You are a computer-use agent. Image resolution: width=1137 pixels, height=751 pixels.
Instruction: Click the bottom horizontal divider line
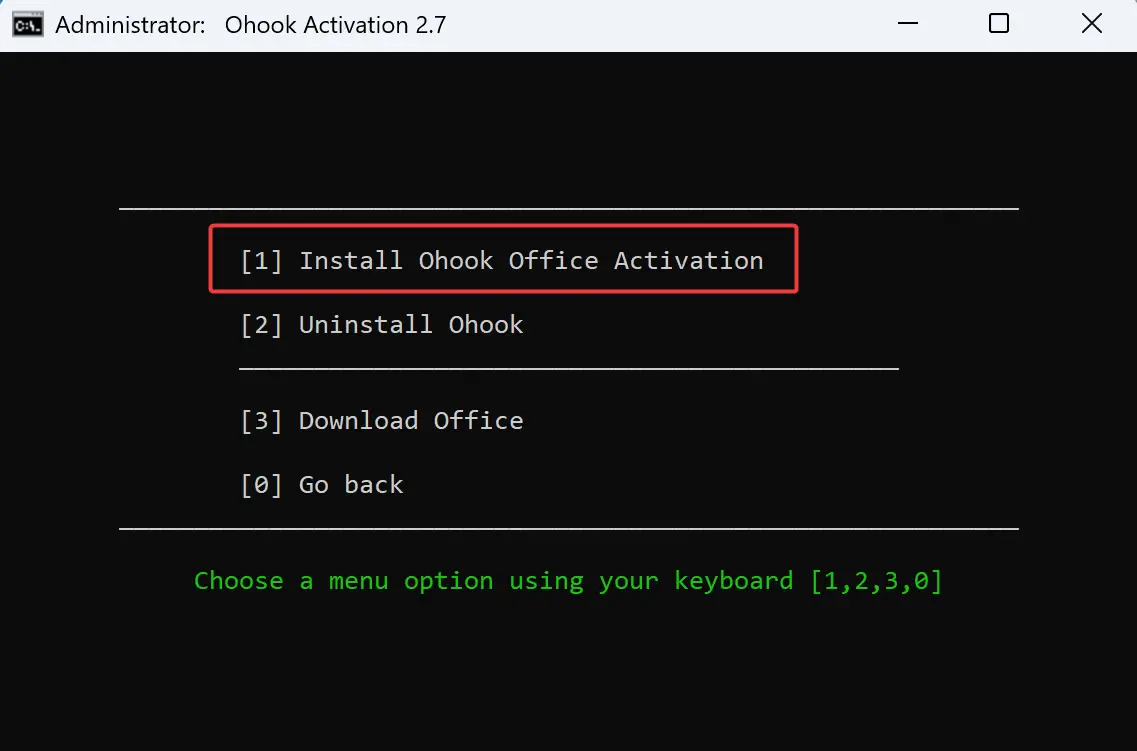(x=568, y=528)
